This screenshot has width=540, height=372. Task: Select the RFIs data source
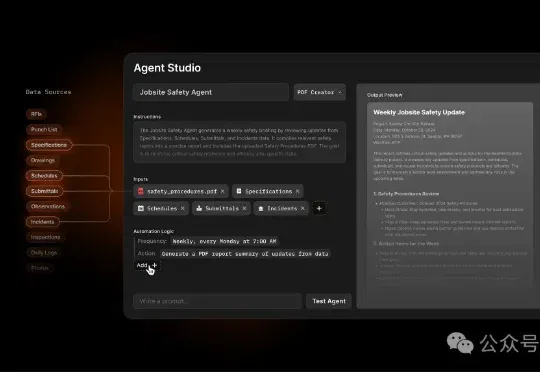pyautogui.click(x=36, y=114)
